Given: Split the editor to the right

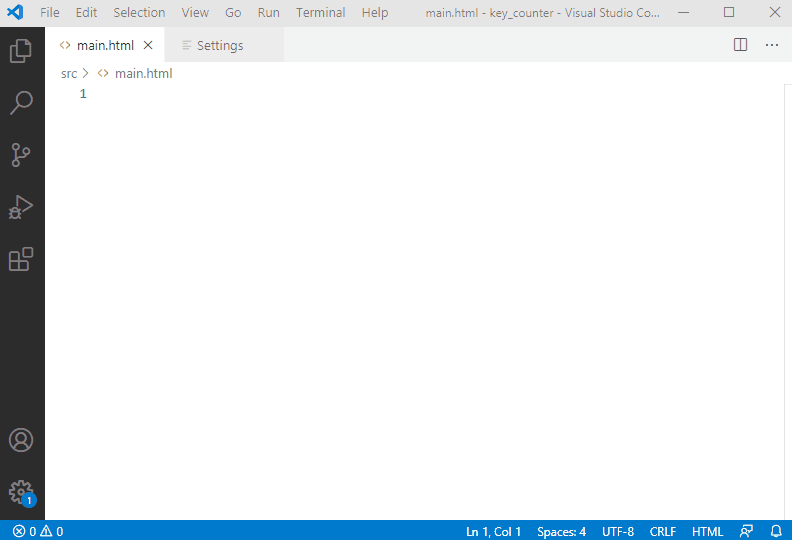Looking at the screenshot, I should (x=740, y=44).
